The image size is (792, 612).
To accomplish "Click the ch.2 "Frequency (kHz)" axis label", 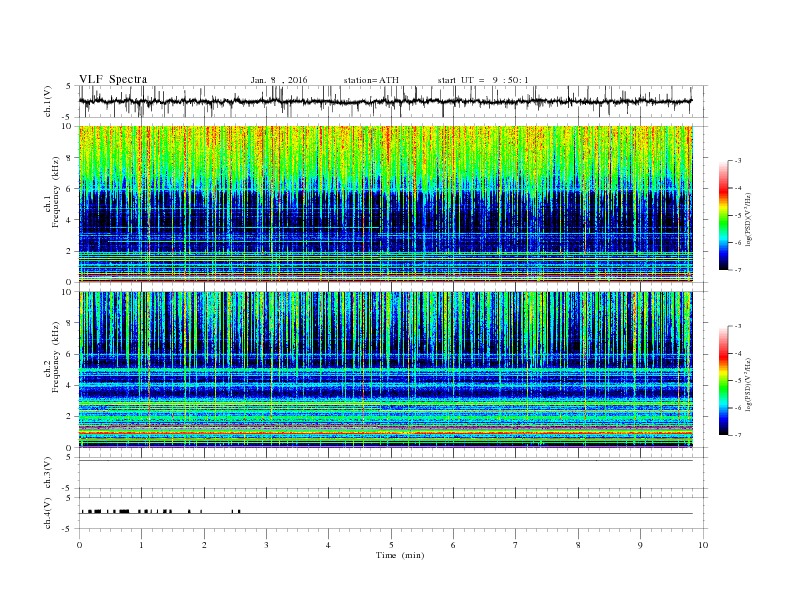I will [56, 356].
